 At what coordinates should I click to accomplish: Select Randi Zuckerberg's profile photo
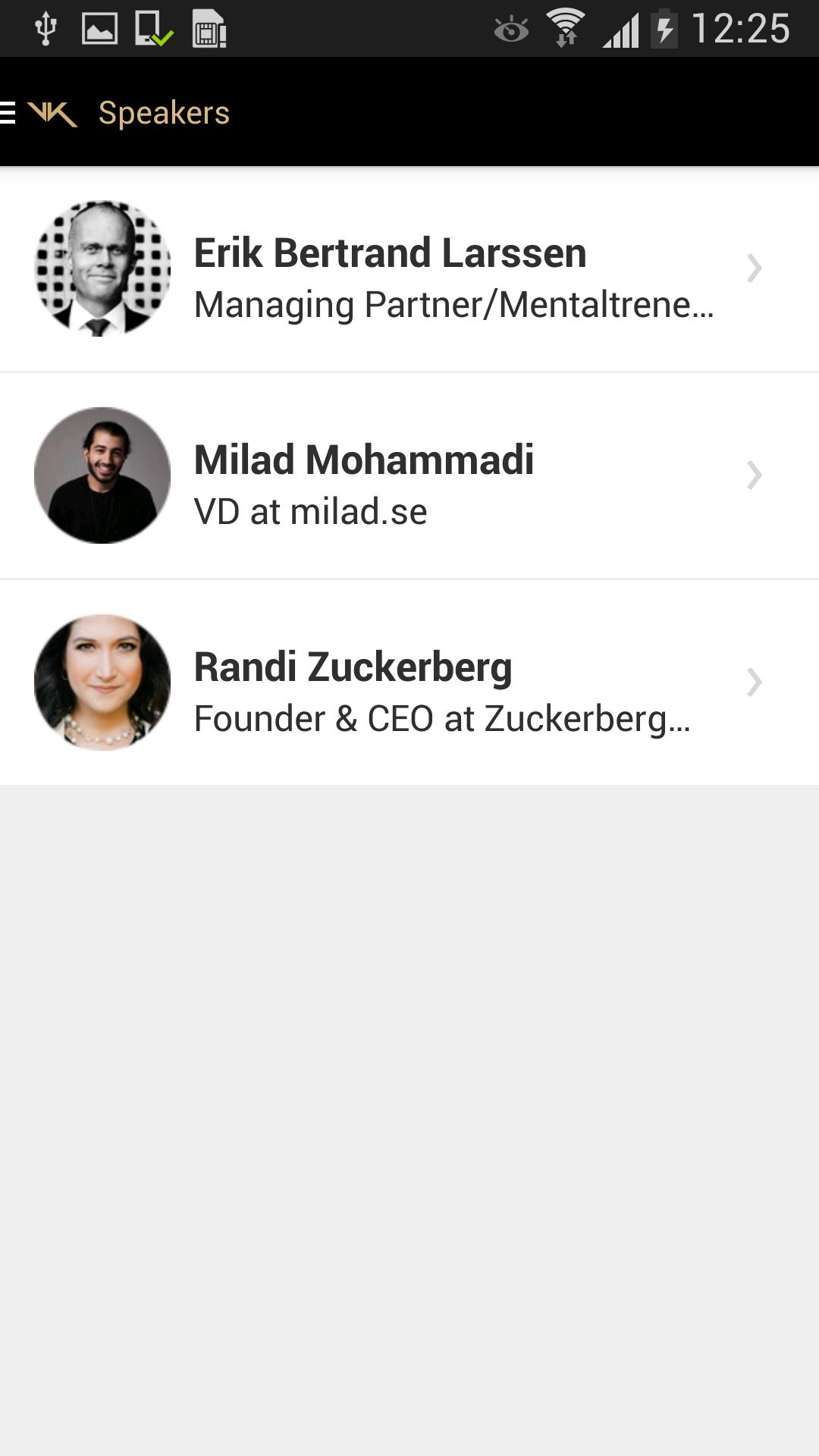tap(102, 682)
